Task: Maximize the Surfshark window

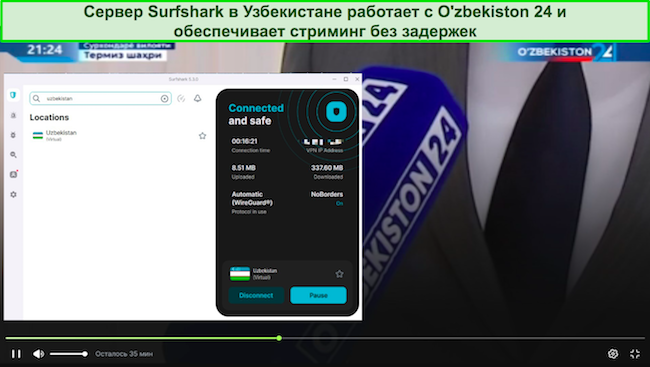Action: (x=346, y=79)
